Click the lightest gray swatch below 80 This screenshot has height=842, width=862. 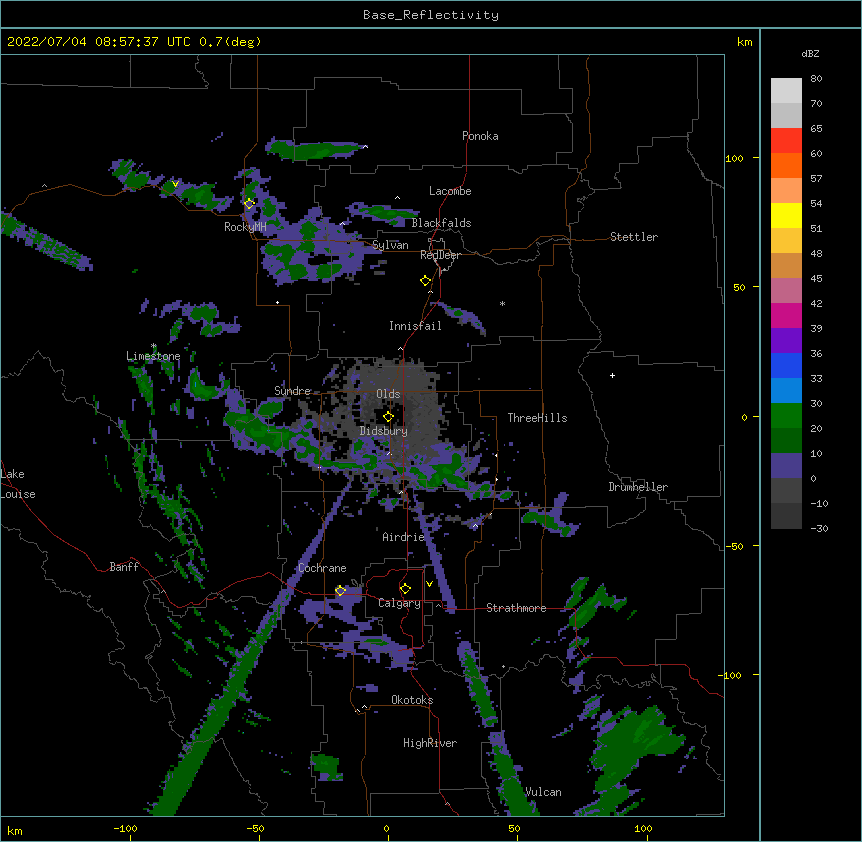pyautogui.click(x=786, y=91)
